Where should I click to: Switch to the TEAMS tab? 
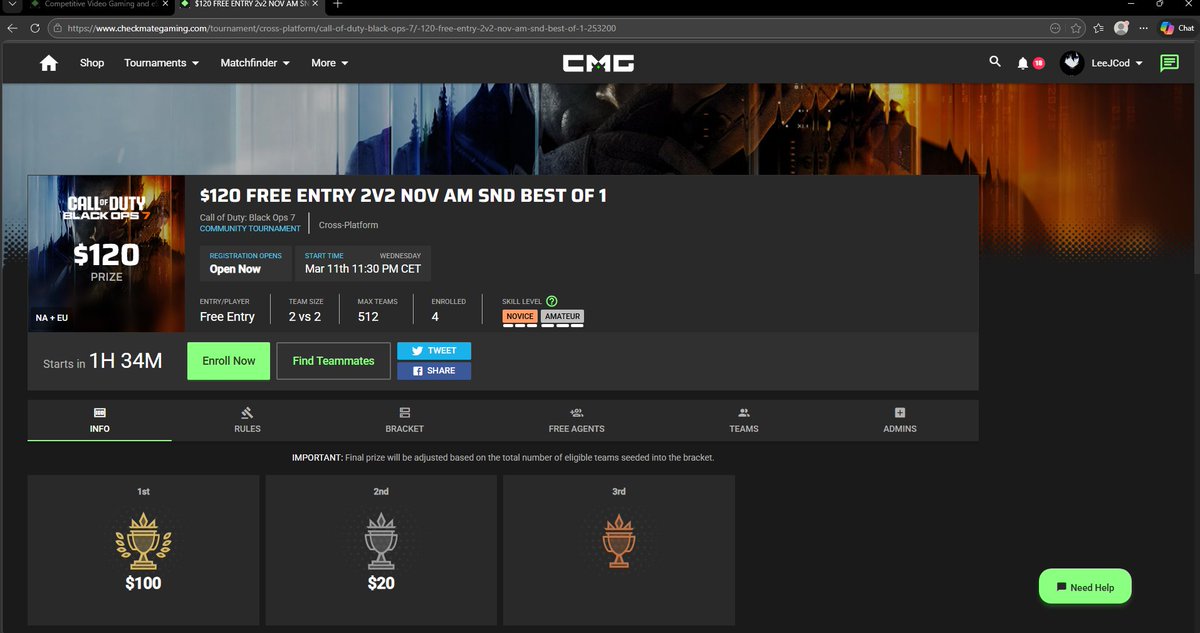[743, 420]
